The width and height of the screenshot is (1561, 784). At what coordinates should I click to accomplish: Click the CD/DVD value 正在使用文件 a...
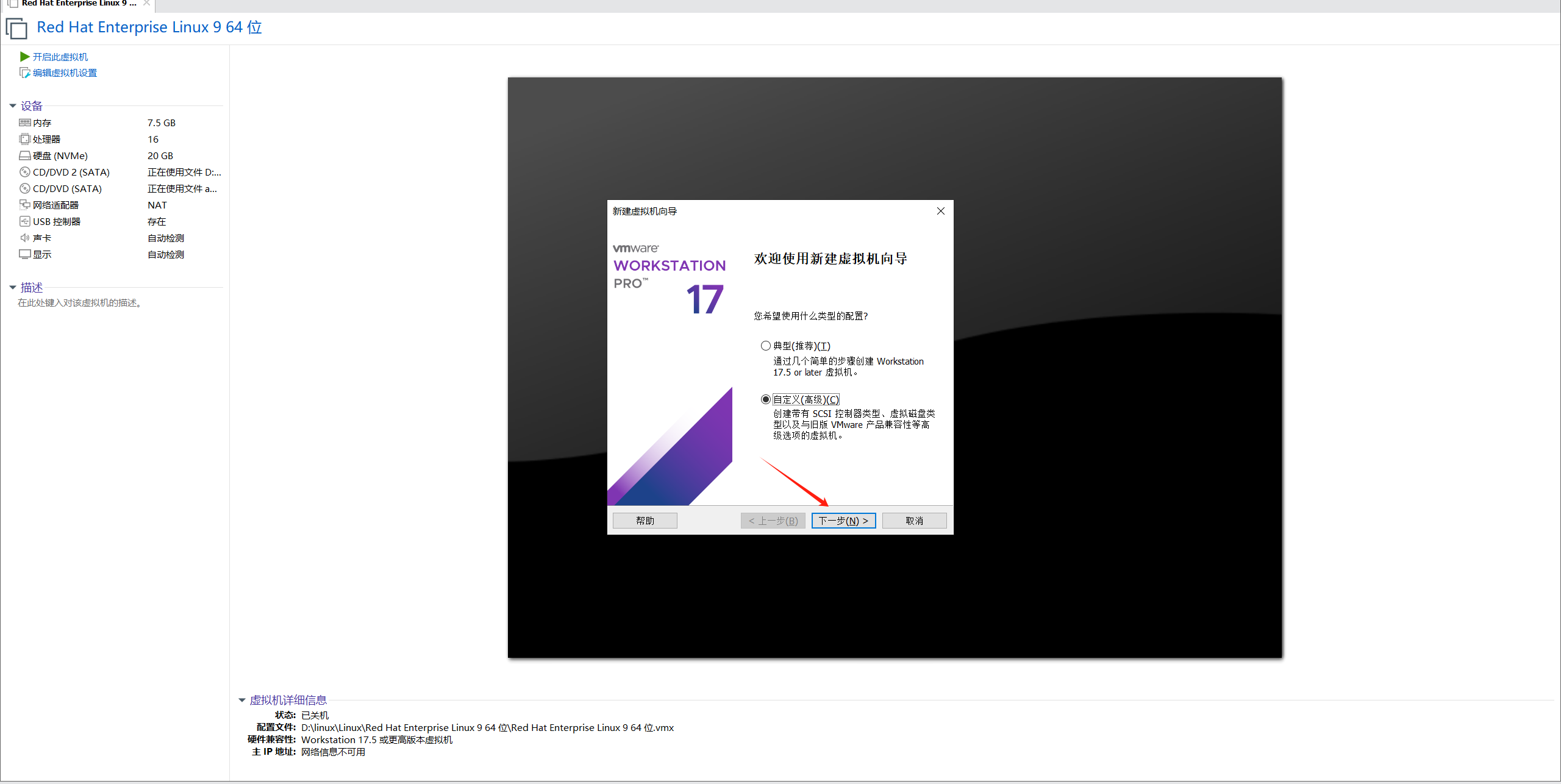pyautogui.click(x=182, y=188)
